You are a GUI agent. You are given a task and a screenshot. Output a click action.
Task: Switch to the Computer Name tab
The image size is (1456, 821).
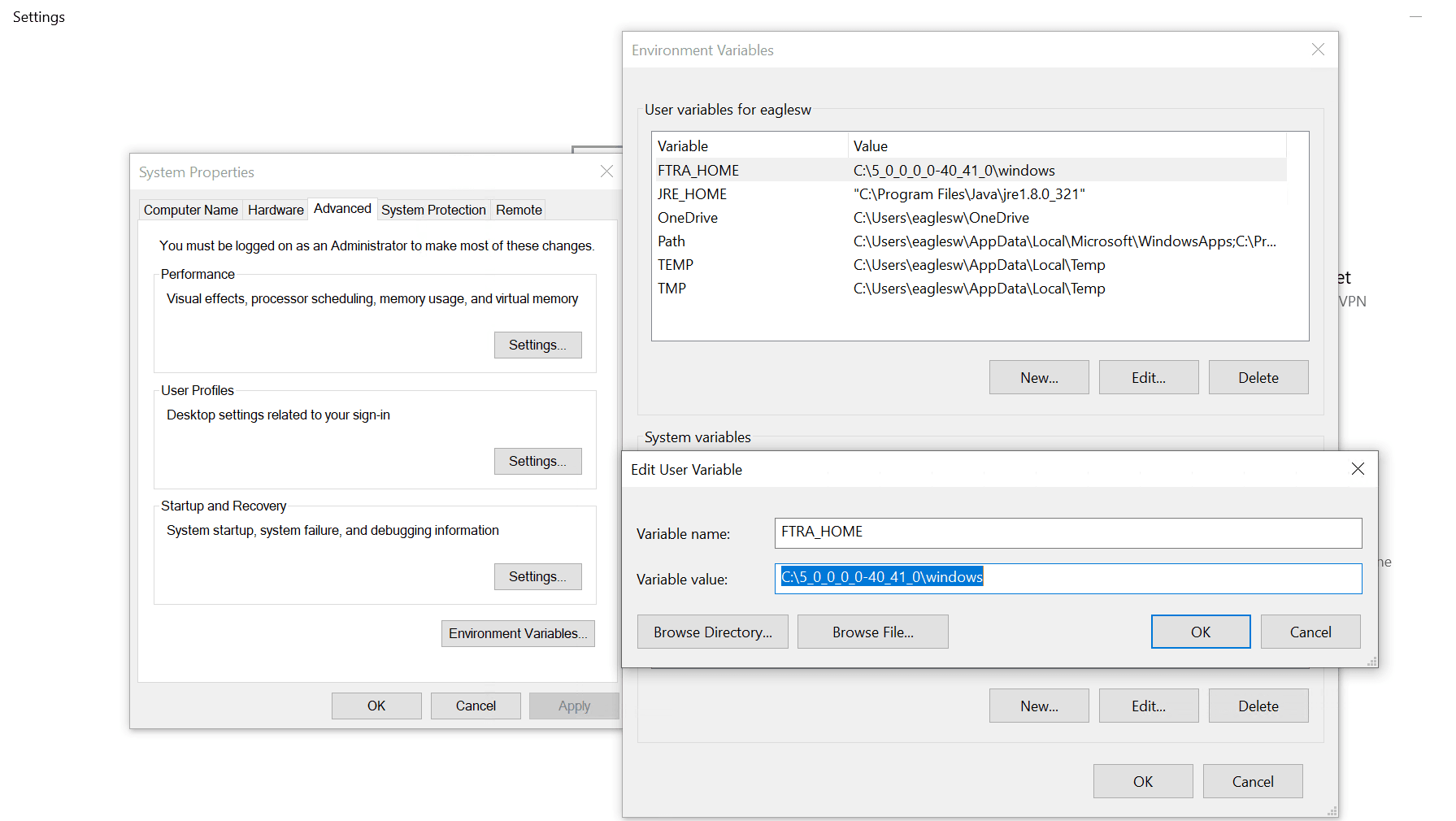coord(190,209)
